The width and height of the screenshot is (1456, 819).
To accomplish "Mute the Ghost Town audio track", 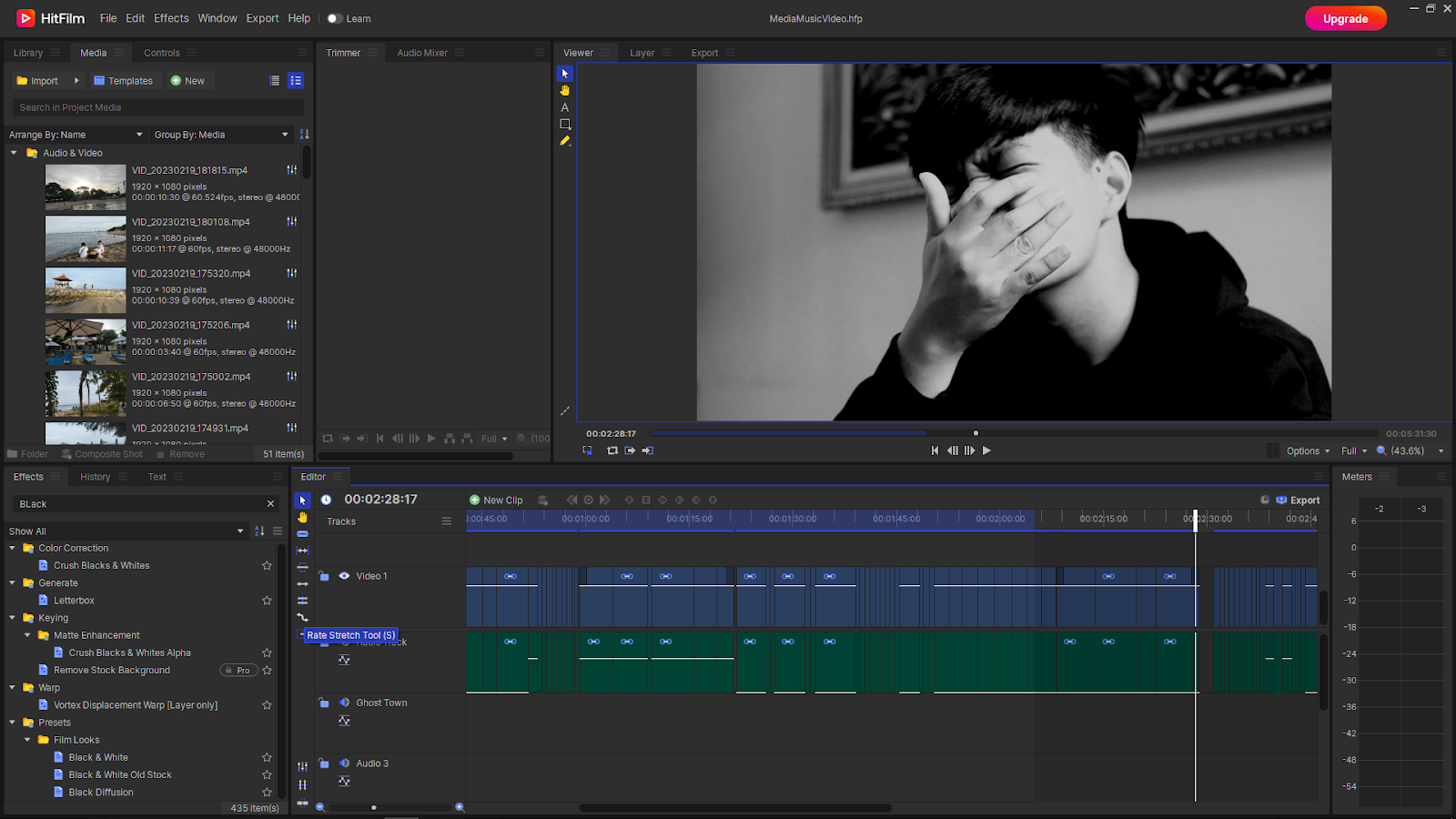I will (344, 703).
